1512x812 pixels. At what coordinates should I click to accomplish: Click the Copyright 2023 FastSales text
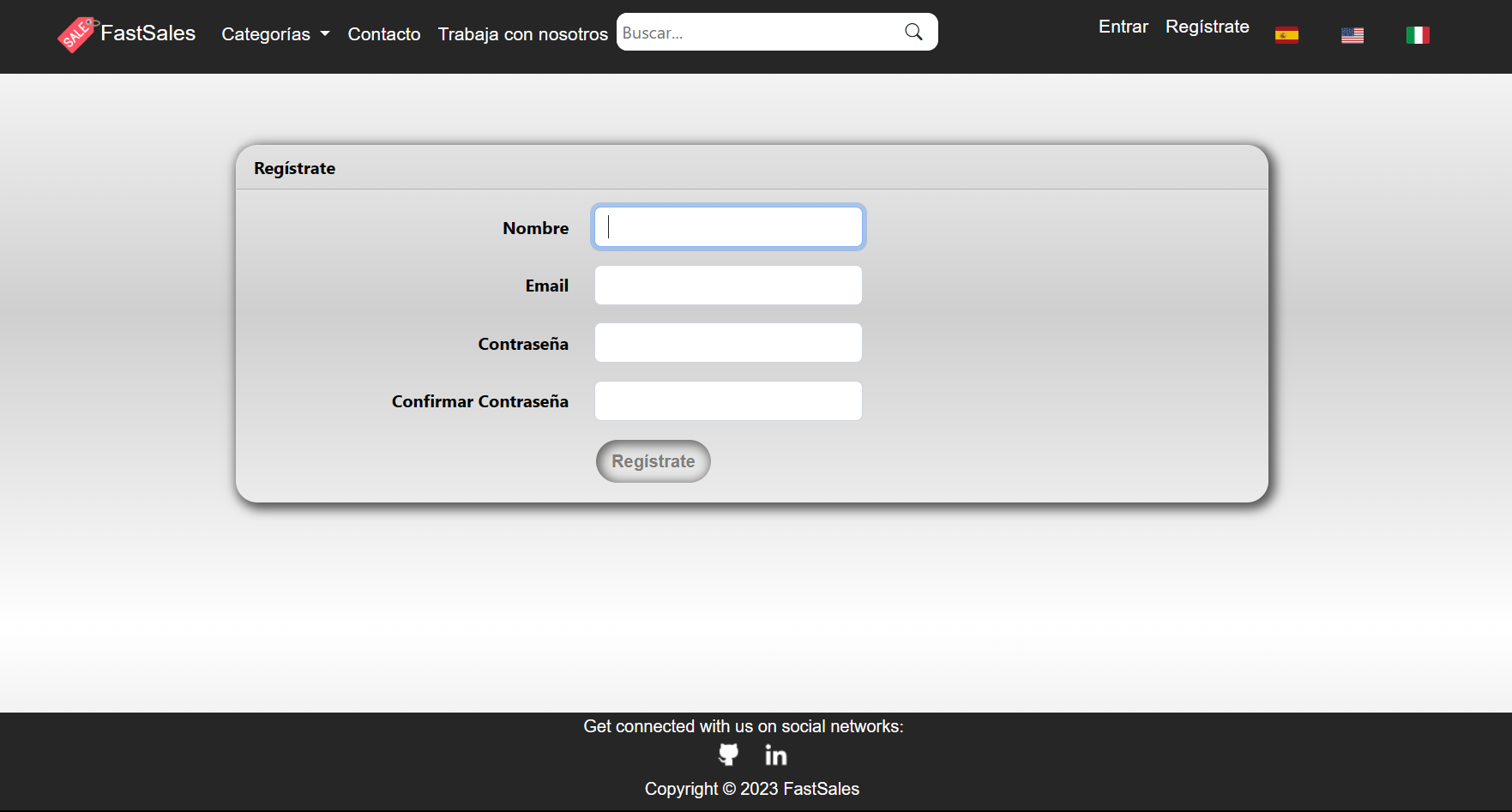pyautogui.click(x=752, y=789)
